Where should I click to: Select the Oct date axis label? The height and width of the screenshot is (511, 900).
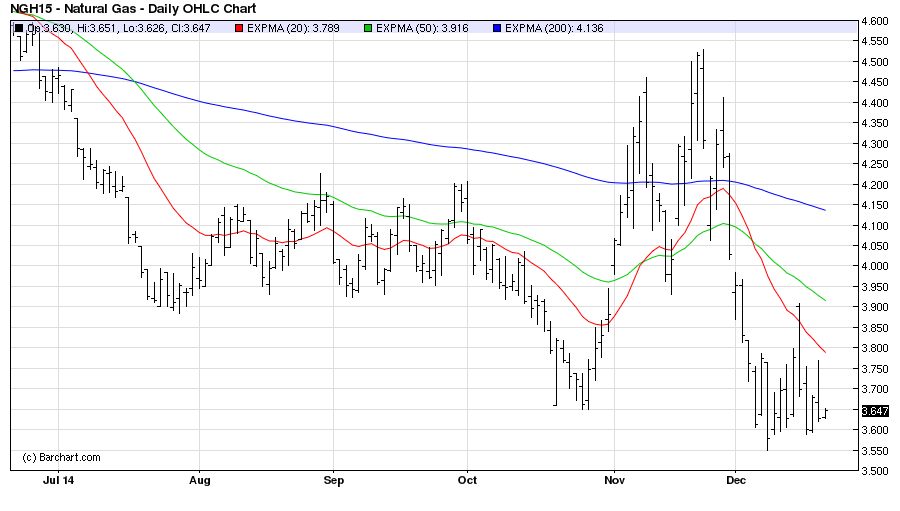point(466,480)
